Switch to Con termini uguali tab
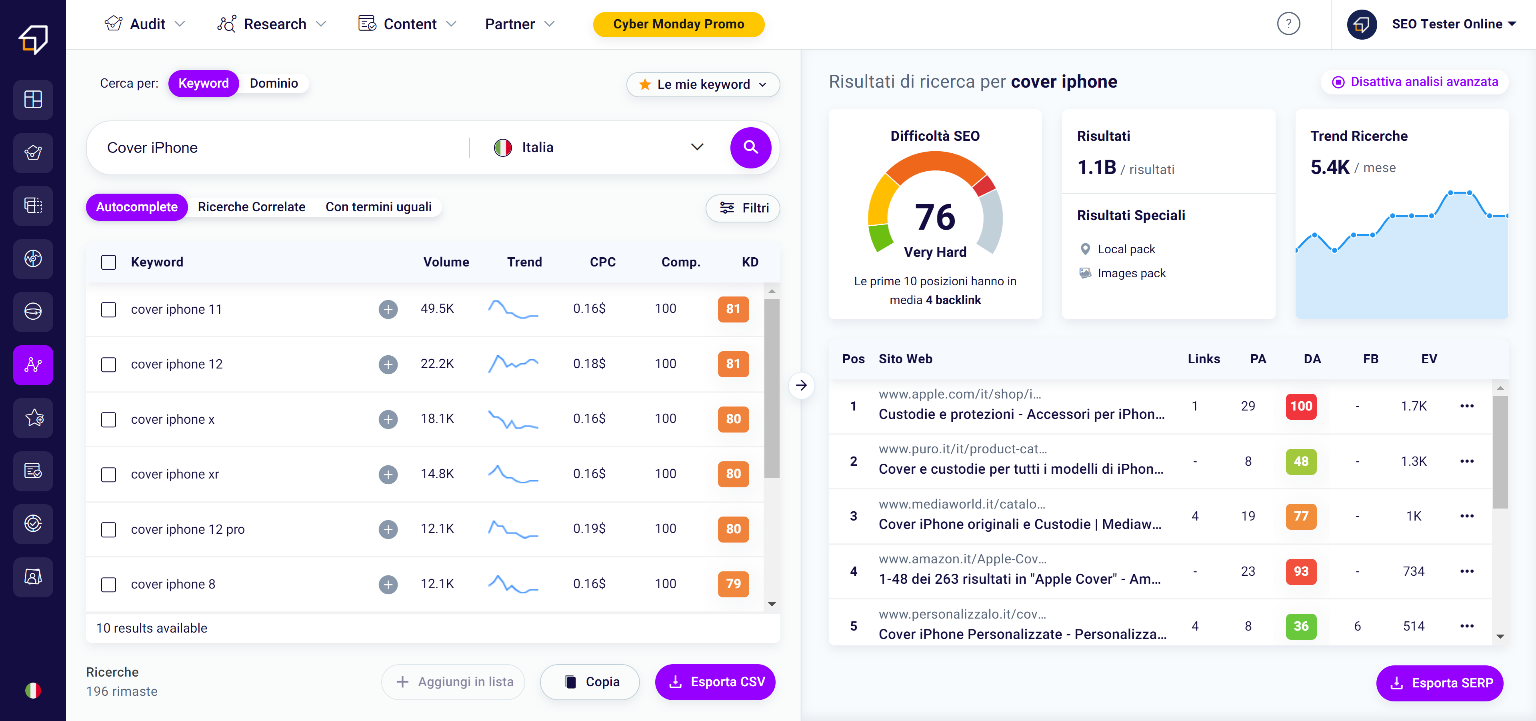The height and width of the screenshot is (721, 1536). point(379,207)
